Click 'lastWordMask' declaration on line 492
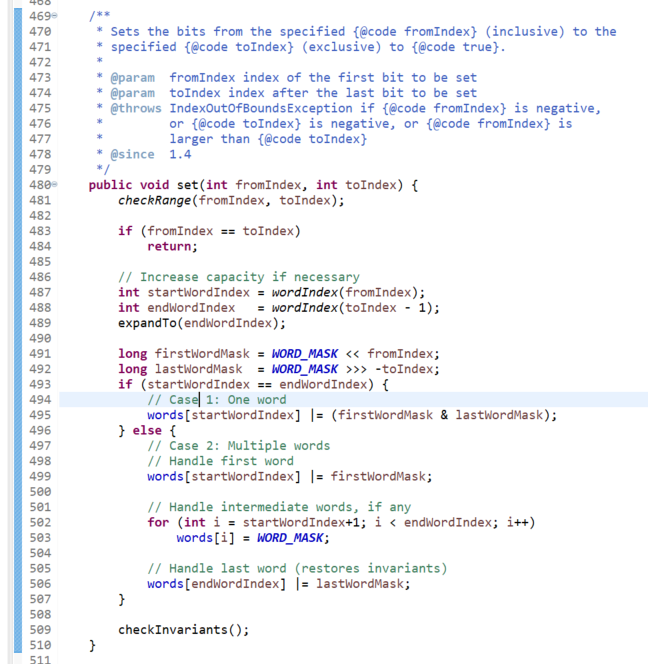 [x=199, y=369]
